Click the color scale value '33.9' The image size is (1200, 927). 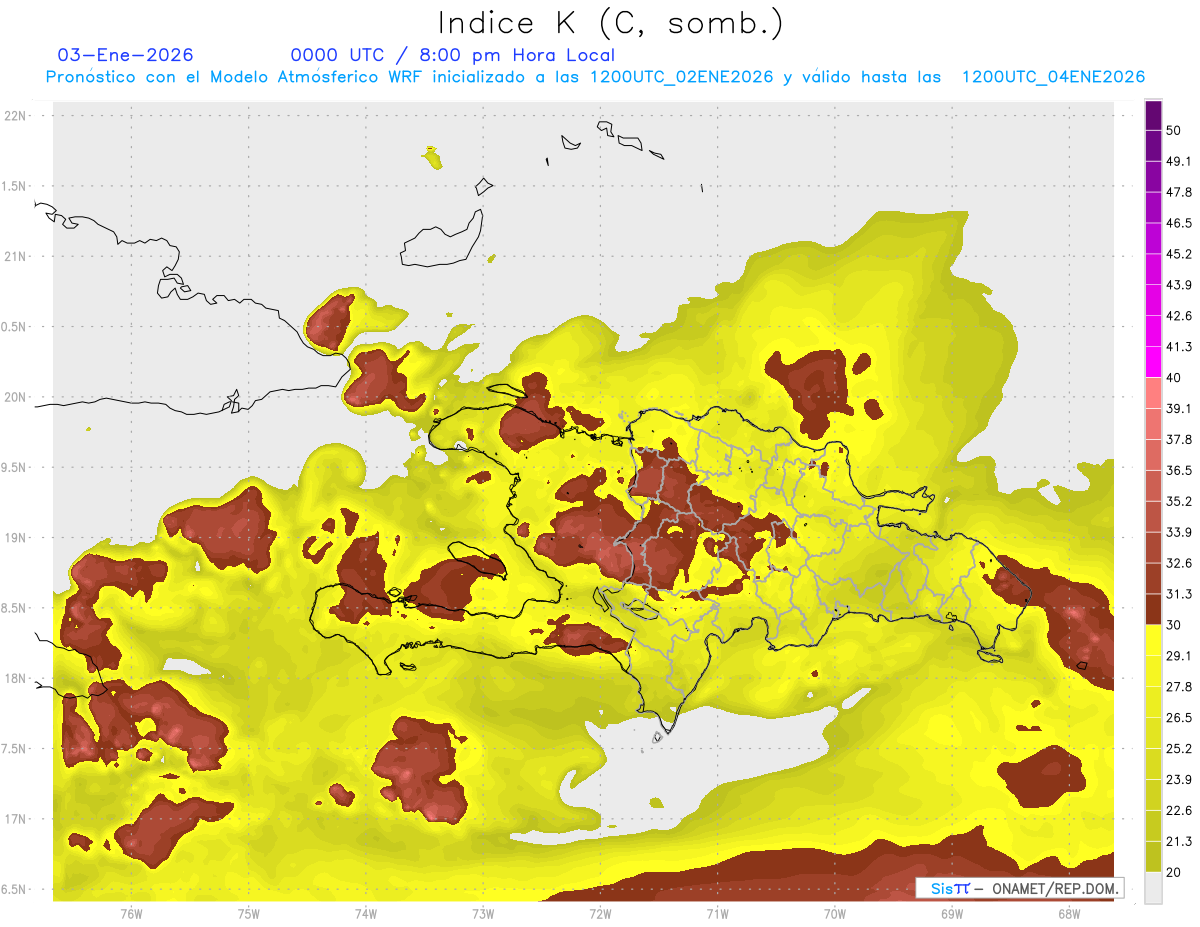(x=1179, y=532)
